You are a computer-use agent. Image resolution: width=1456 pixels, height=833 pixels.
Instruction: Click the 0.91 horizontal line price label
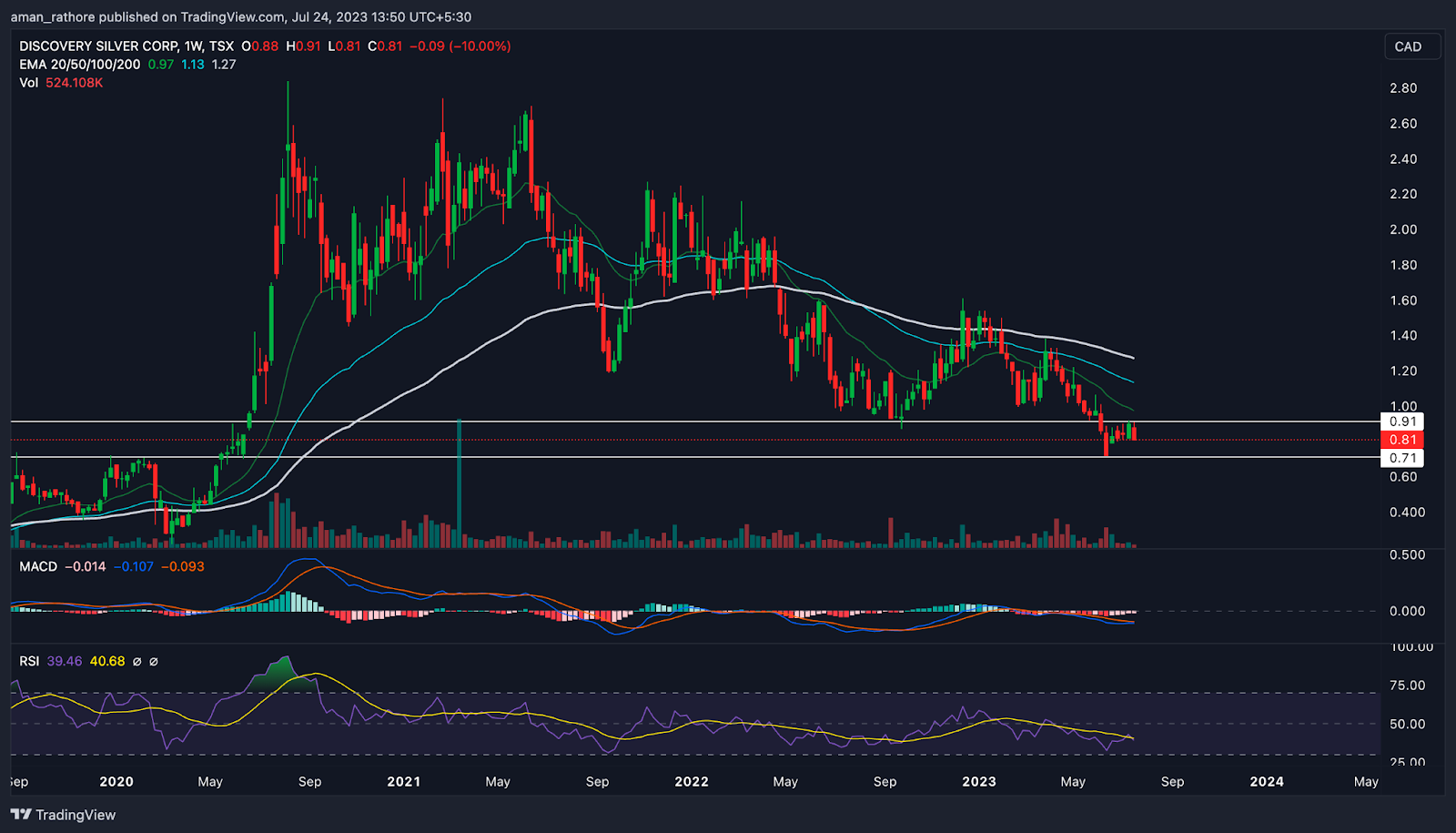pyautogui.click(x=1402, y=422)
